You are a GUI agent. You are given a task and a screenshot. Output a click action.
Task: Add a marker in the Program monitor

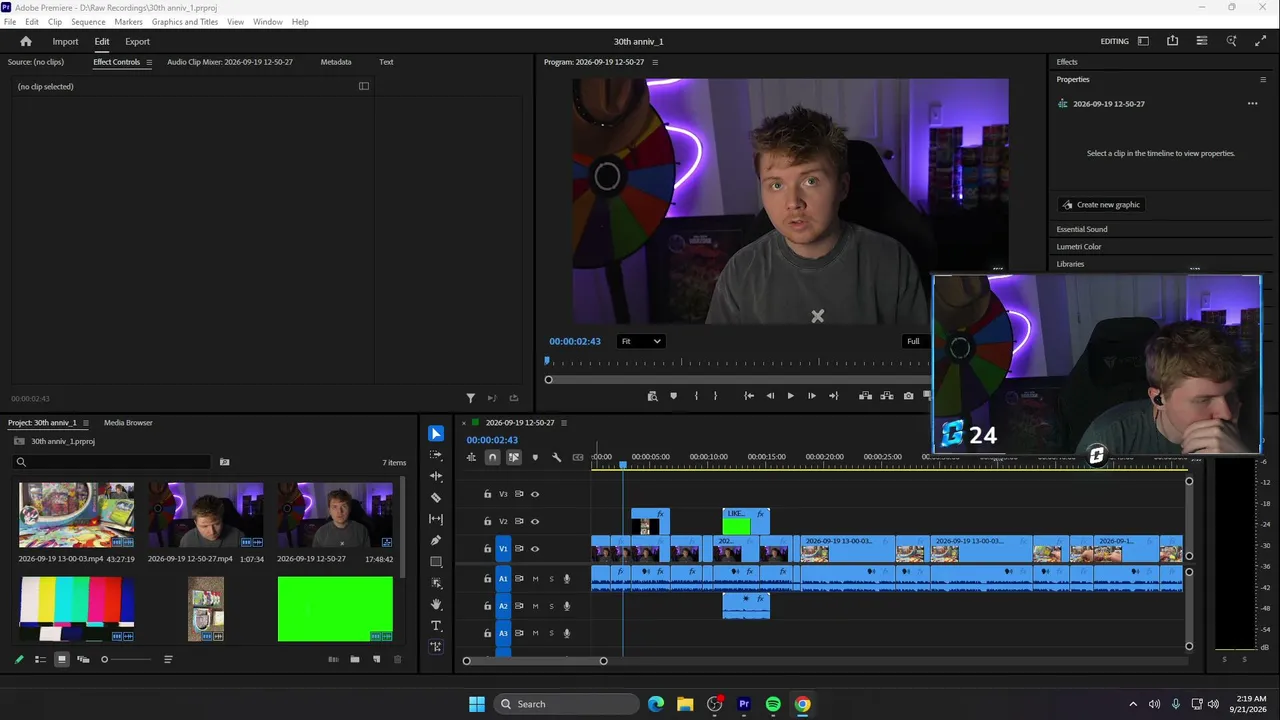[x=673, y=396]
